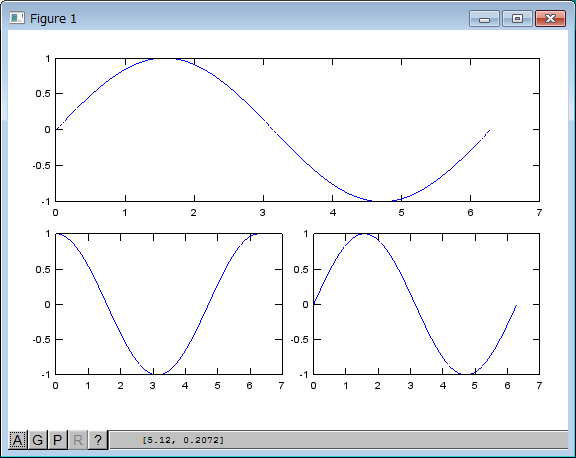Click the minimum of the bottom-left cosine curve
This screenshot has height=458, width=576.
tap(158, 374)
